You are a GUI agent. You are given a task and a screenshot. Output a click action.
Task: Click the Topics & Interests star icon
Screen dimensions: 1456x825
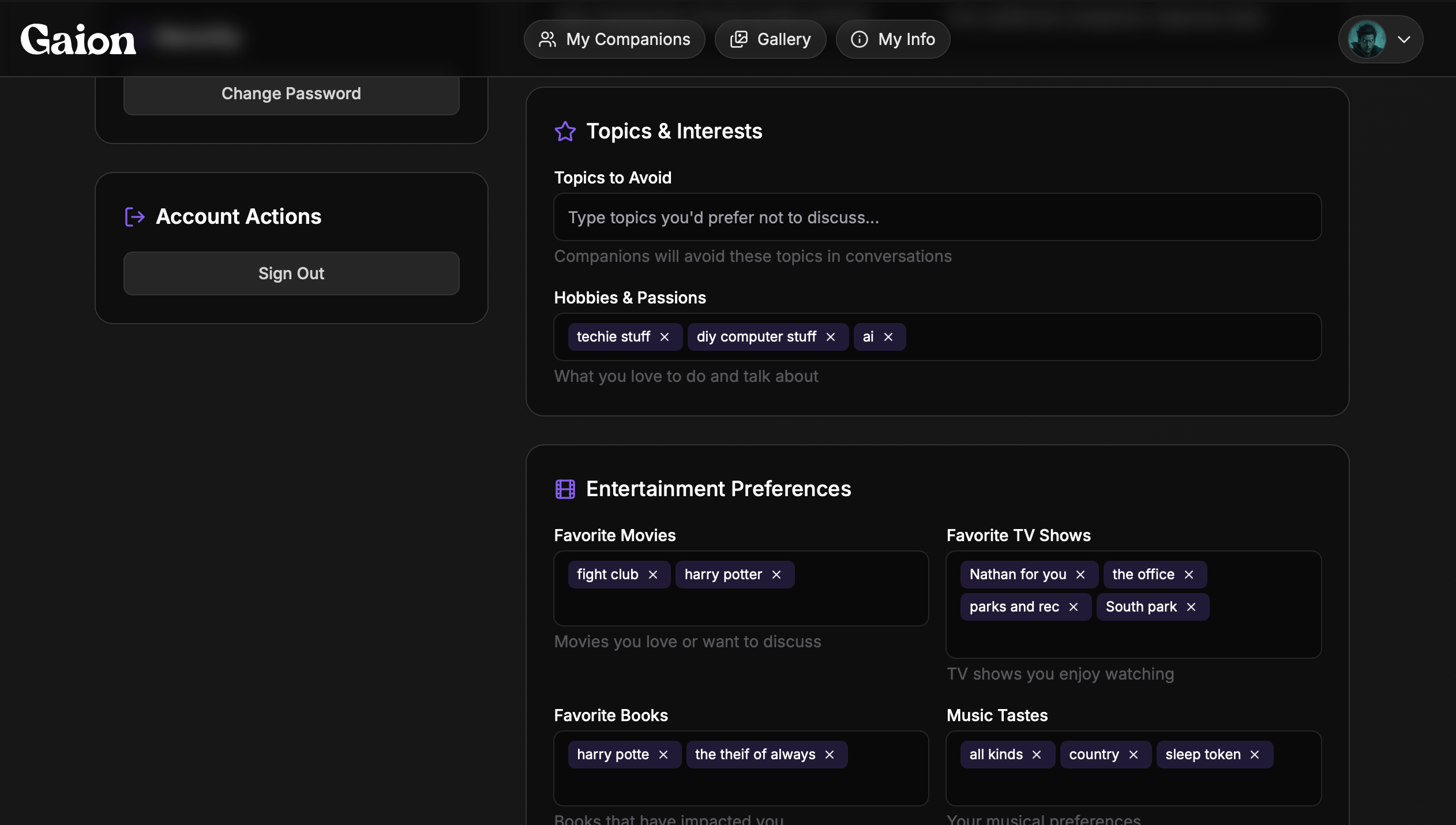click(x=565, y=132)
